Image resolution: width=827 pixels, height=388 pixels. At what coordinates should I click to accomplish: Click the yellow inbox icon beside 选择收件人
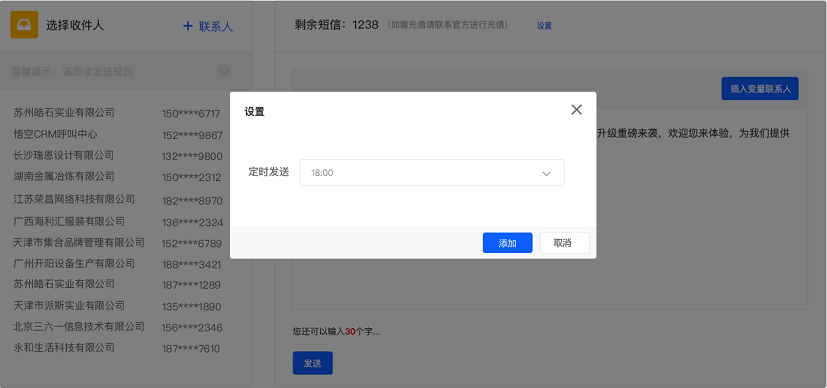tap(24, 25)
